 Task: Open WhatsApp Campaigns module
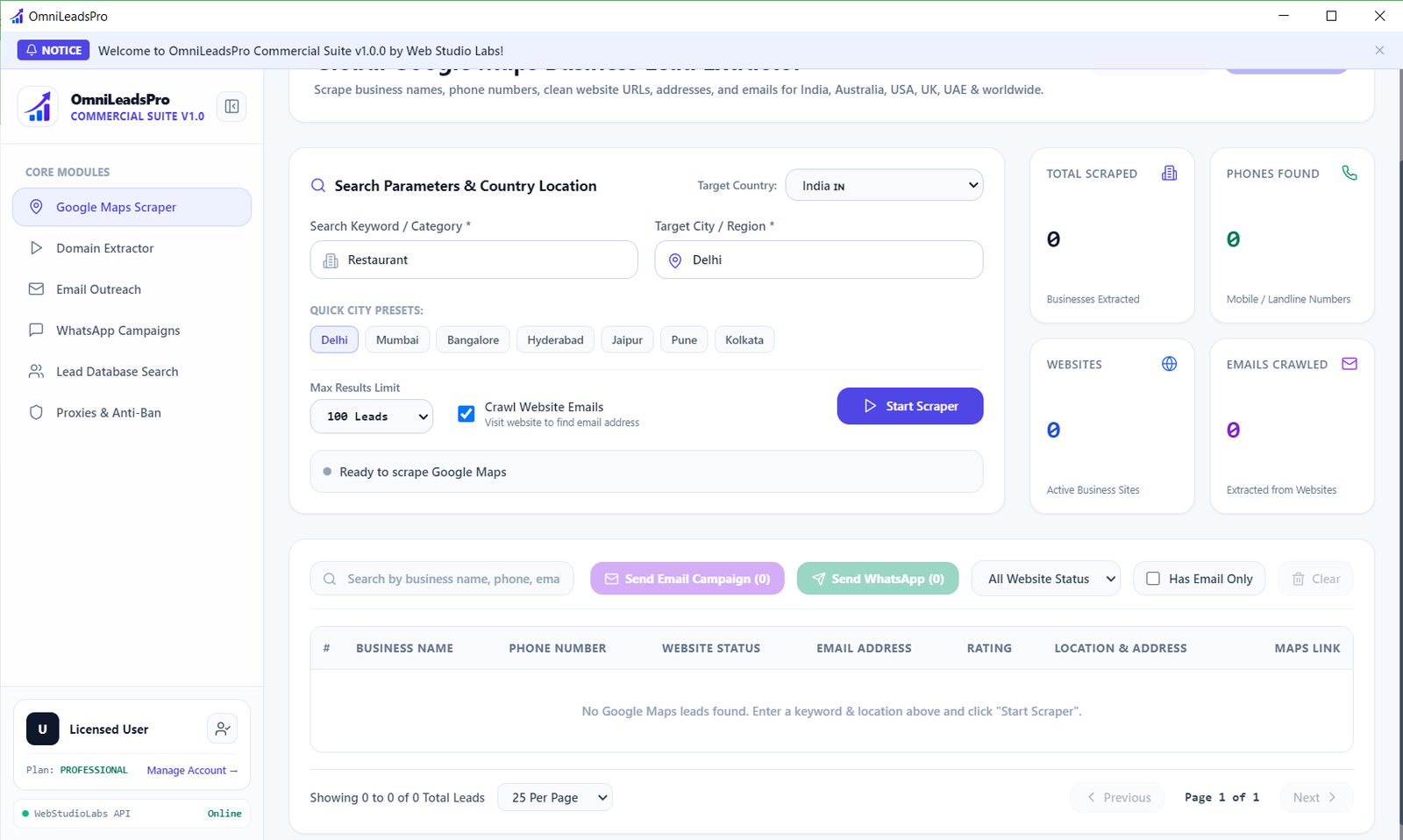pos(132,331)
